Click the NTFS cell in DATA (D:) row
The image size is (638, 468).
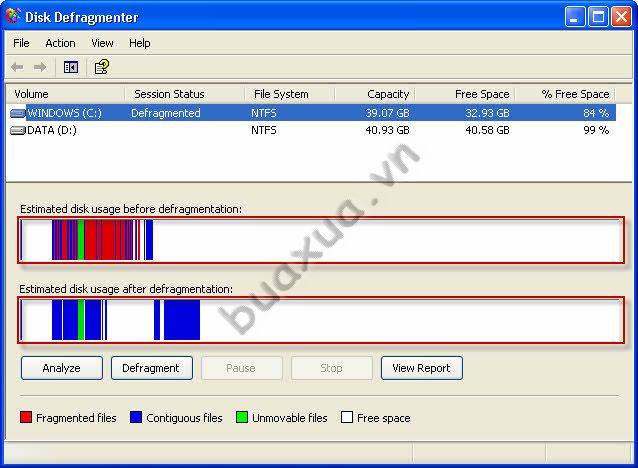tap(264, 130)
